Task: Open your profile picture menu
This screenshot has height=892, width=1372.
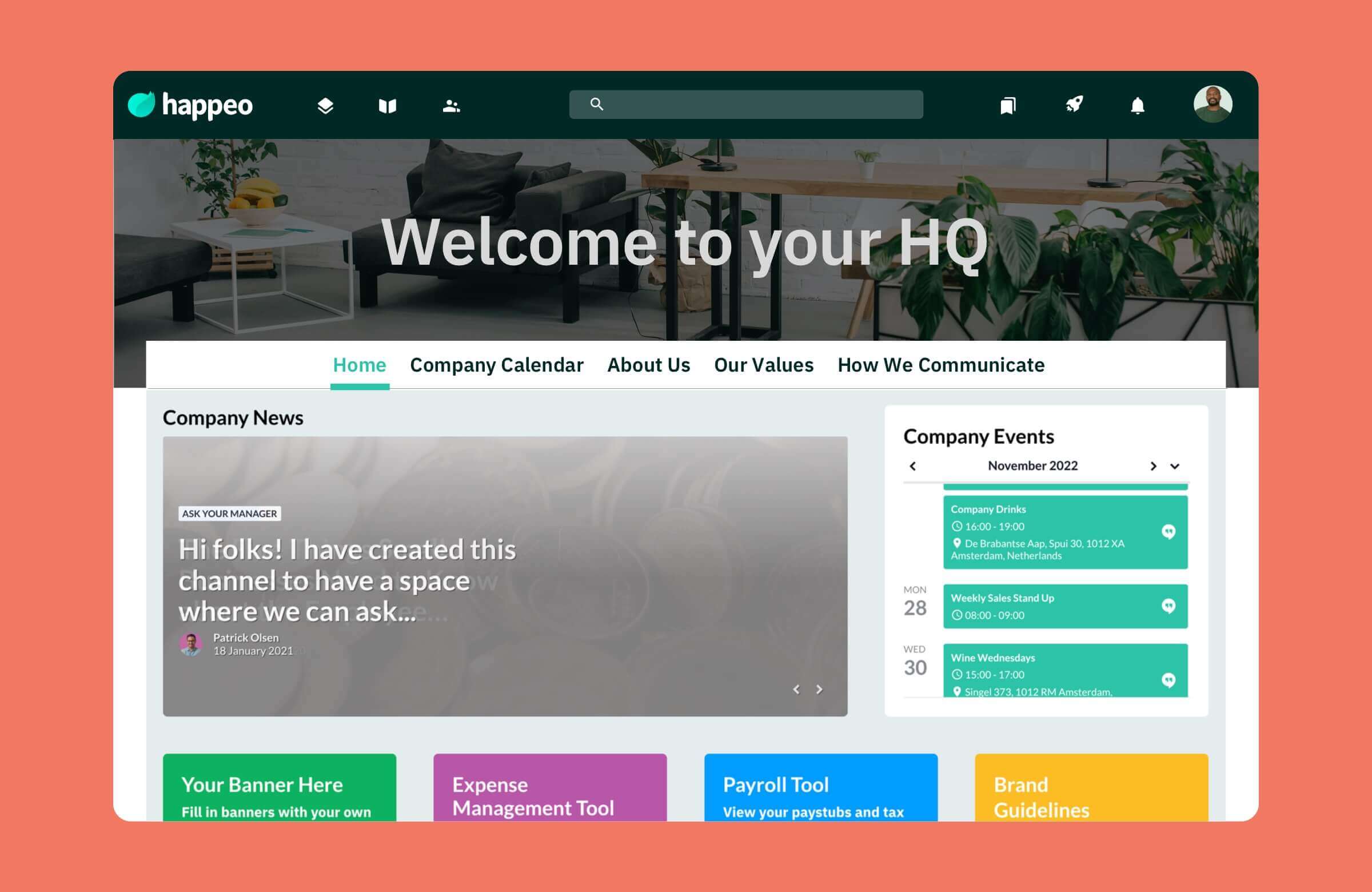Action: point(1214,105)
